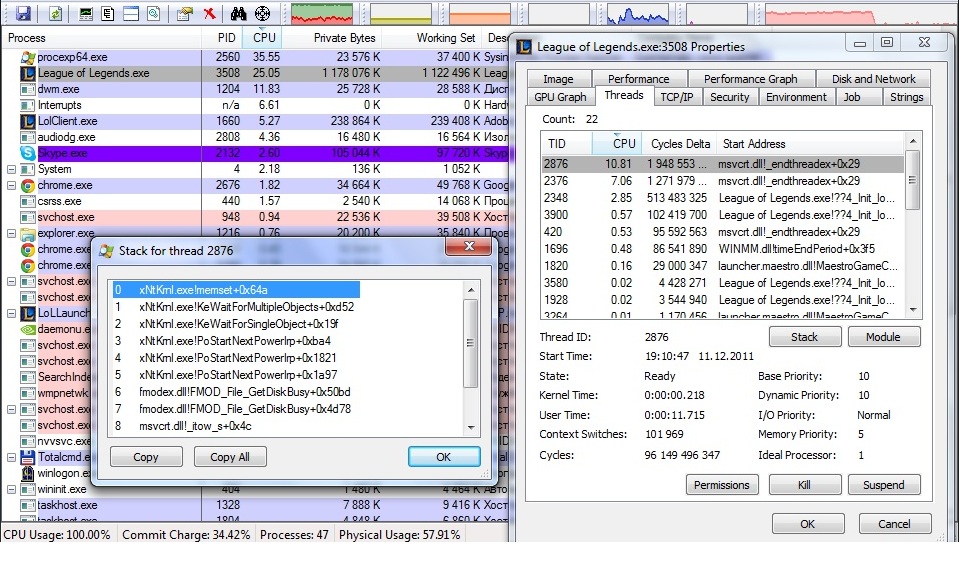Click the Refresh Now toolbar icon

coord(54,14)
